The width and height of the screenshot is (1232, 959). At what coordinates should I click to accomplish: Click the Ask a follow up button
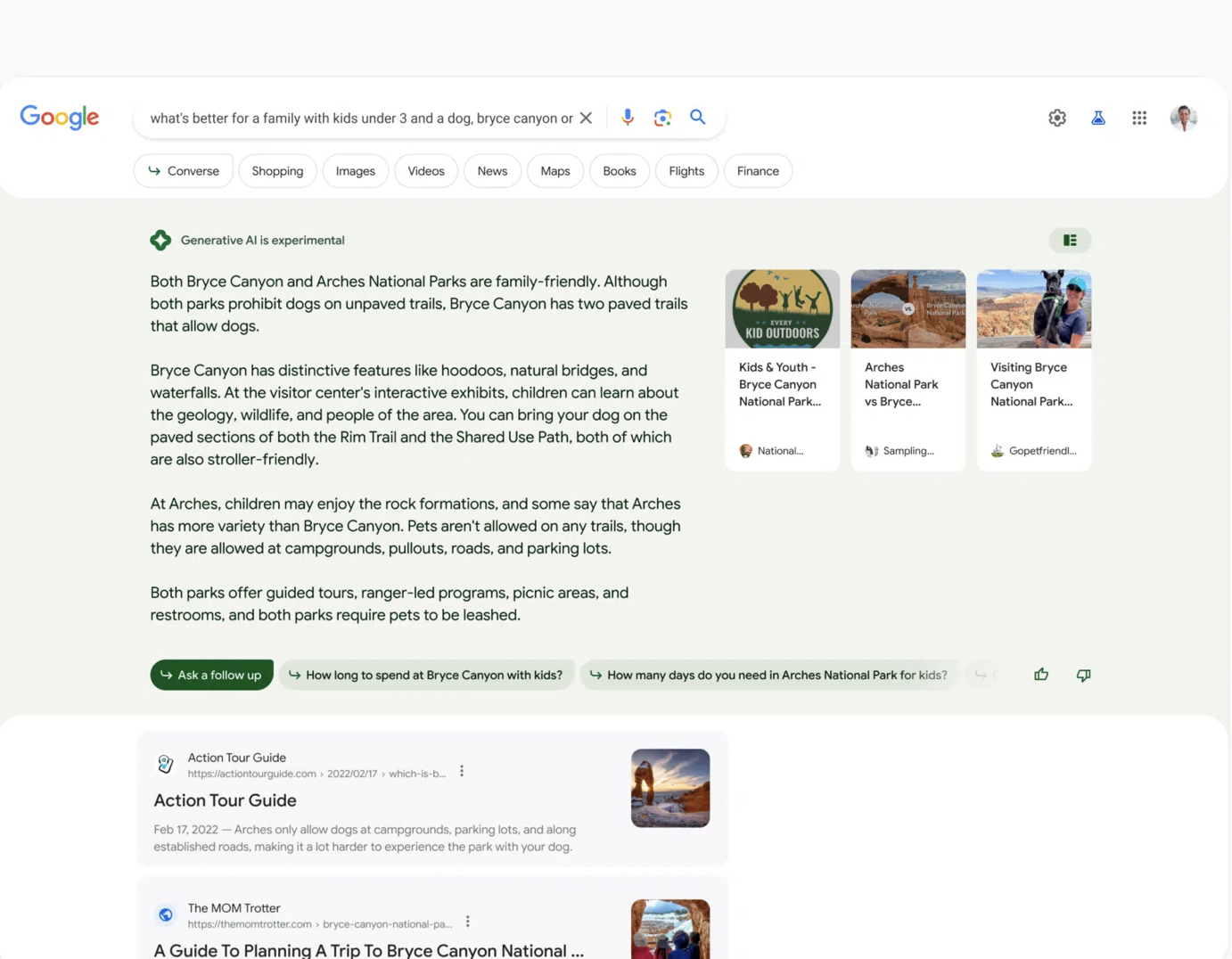click(211, 675)
